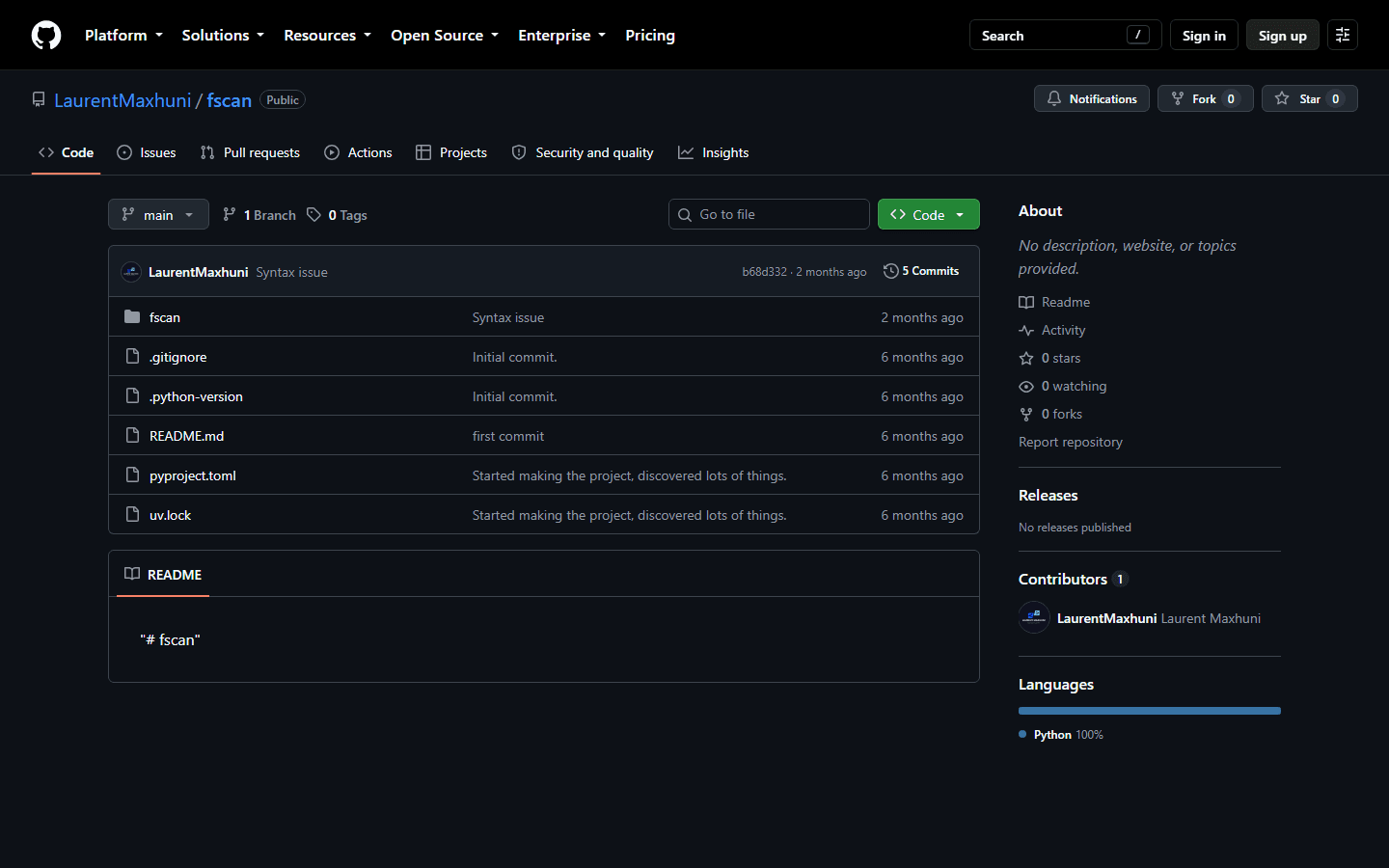Click the fscan folder icon

click(x=132, y=316)
